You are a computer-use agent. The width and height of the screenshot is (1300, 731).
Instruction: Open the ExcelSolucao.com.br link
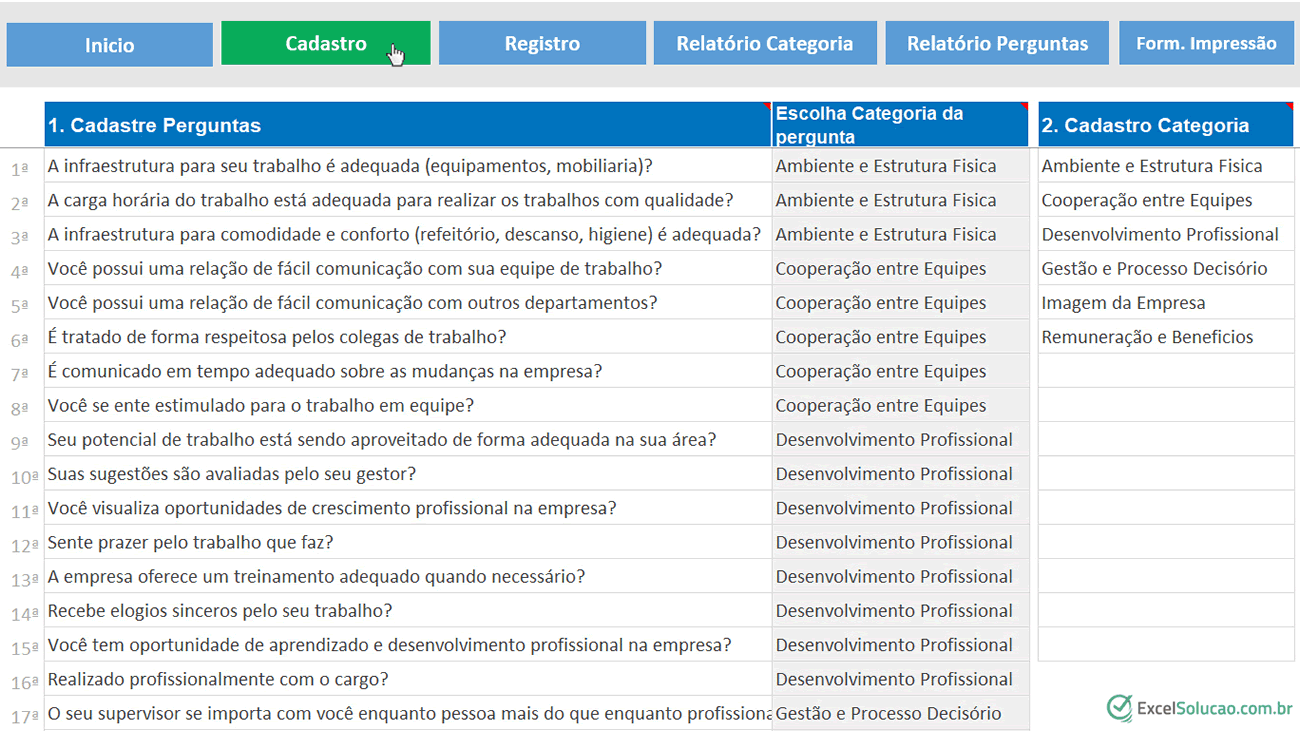pos(1214,708)
